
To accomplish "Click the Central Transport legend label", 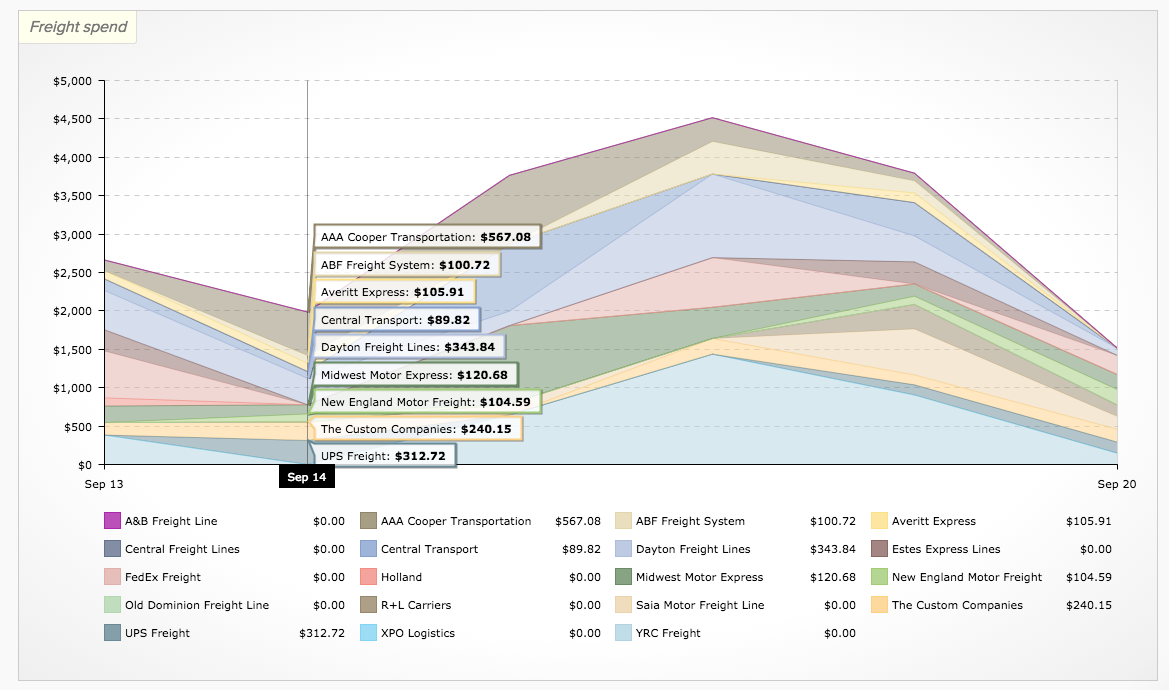I will tap(429, 549).
